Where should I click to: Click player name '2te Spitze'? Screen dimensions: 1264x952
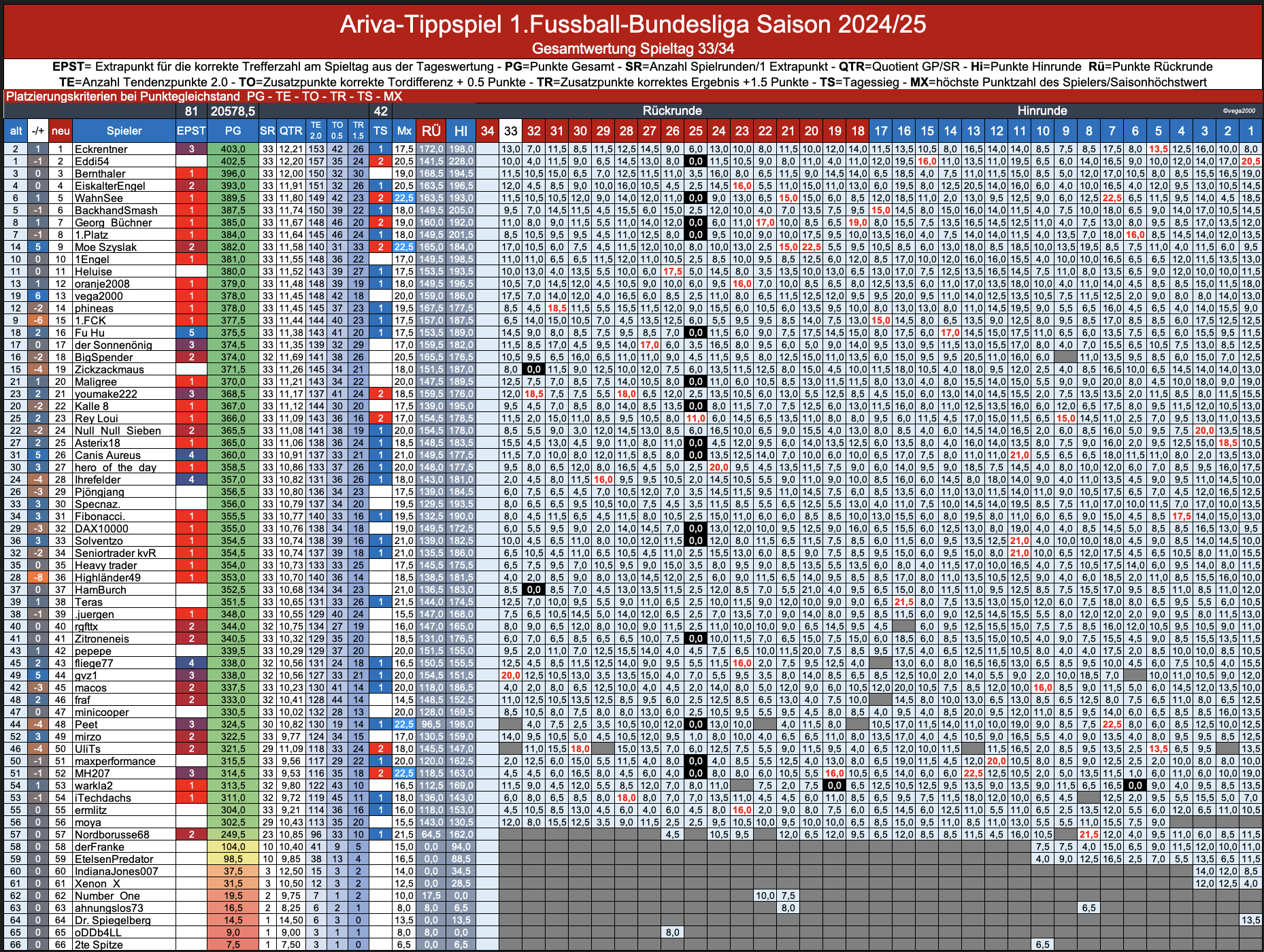[99, 945]
